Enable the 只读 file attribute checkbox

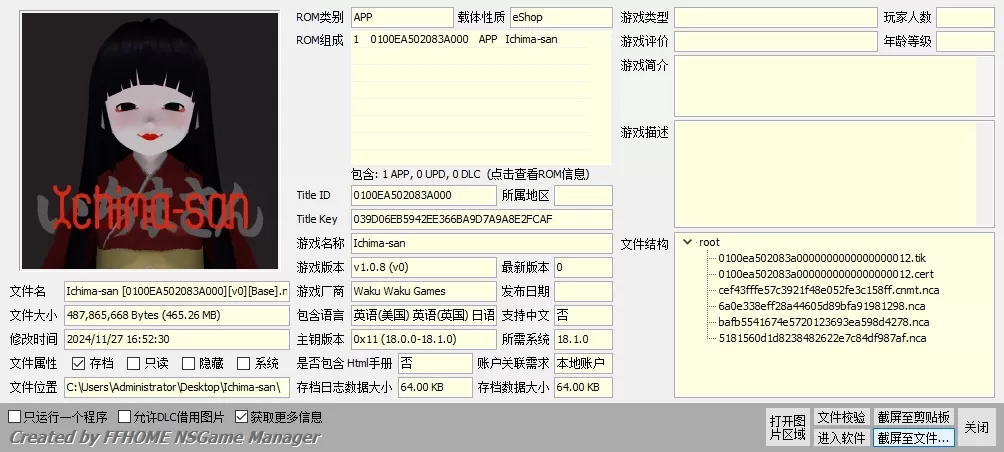[x=134, y=364]
